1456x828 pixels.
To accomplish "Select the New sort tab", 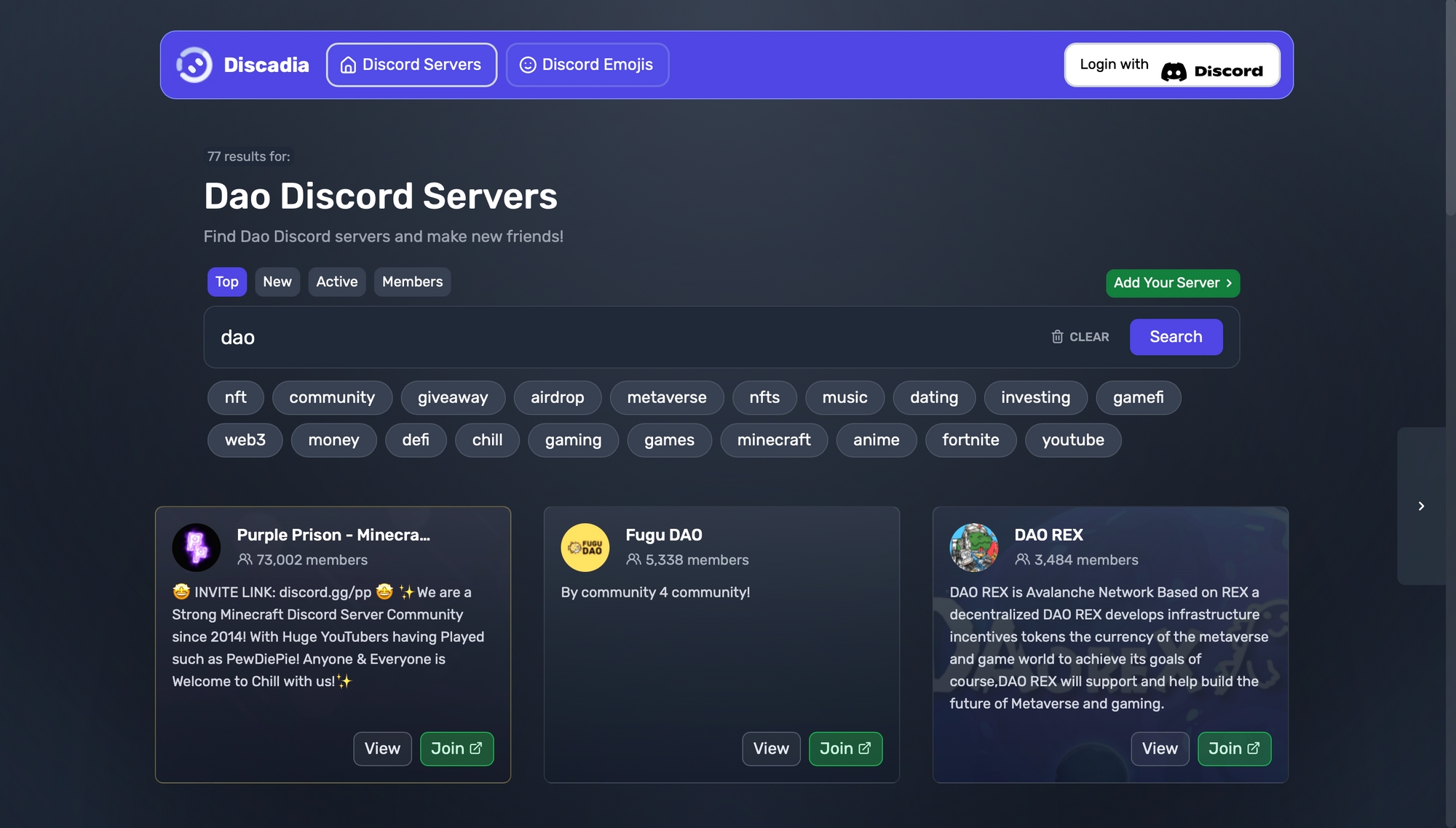I will pyautogui.click(x=277, y=282).
